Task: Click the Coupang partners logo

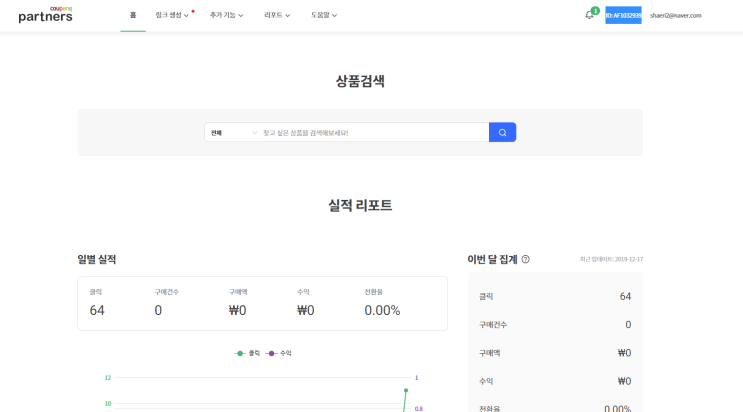Action: point(45,15)
